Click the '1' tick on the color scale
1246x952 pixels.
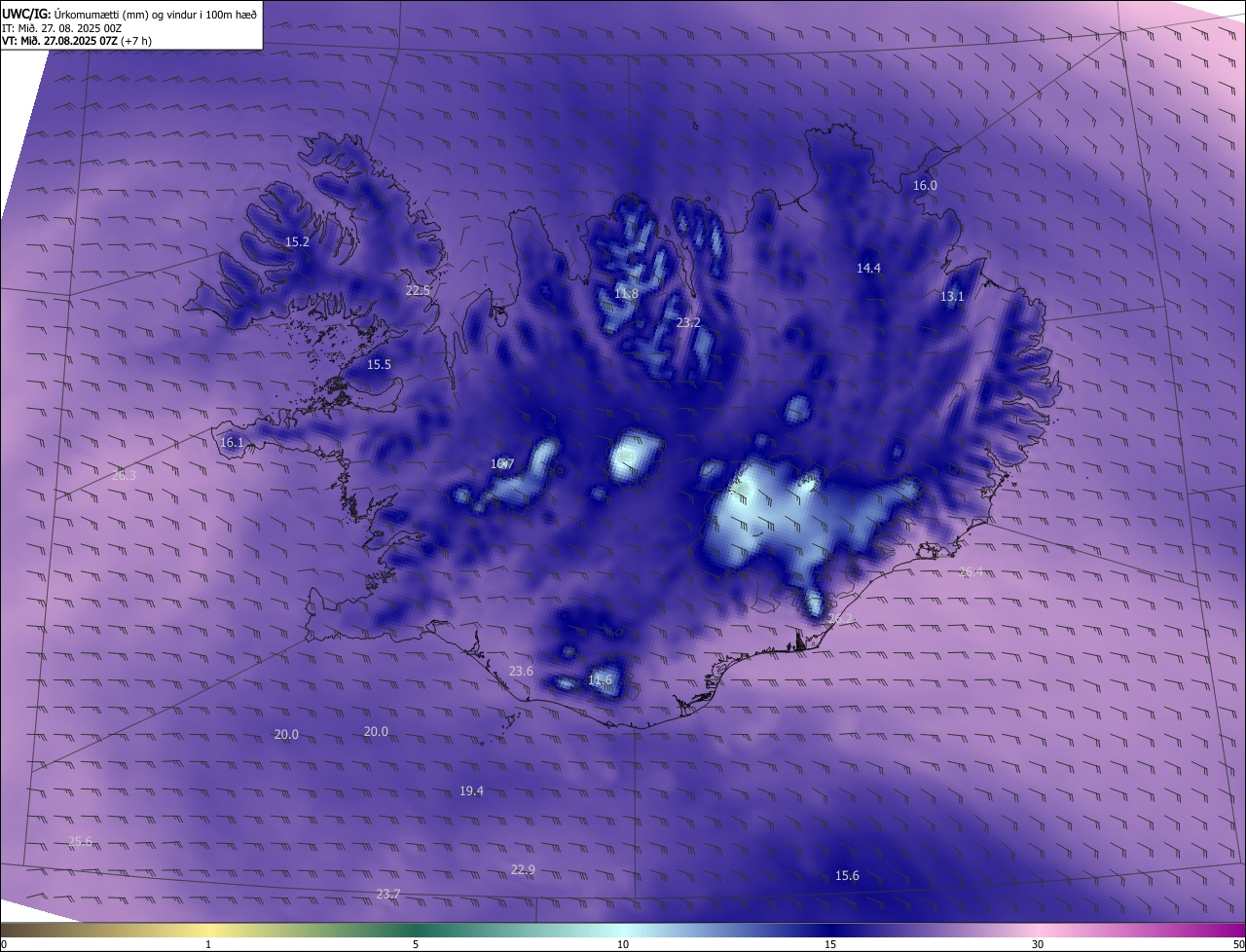[208, 944]
